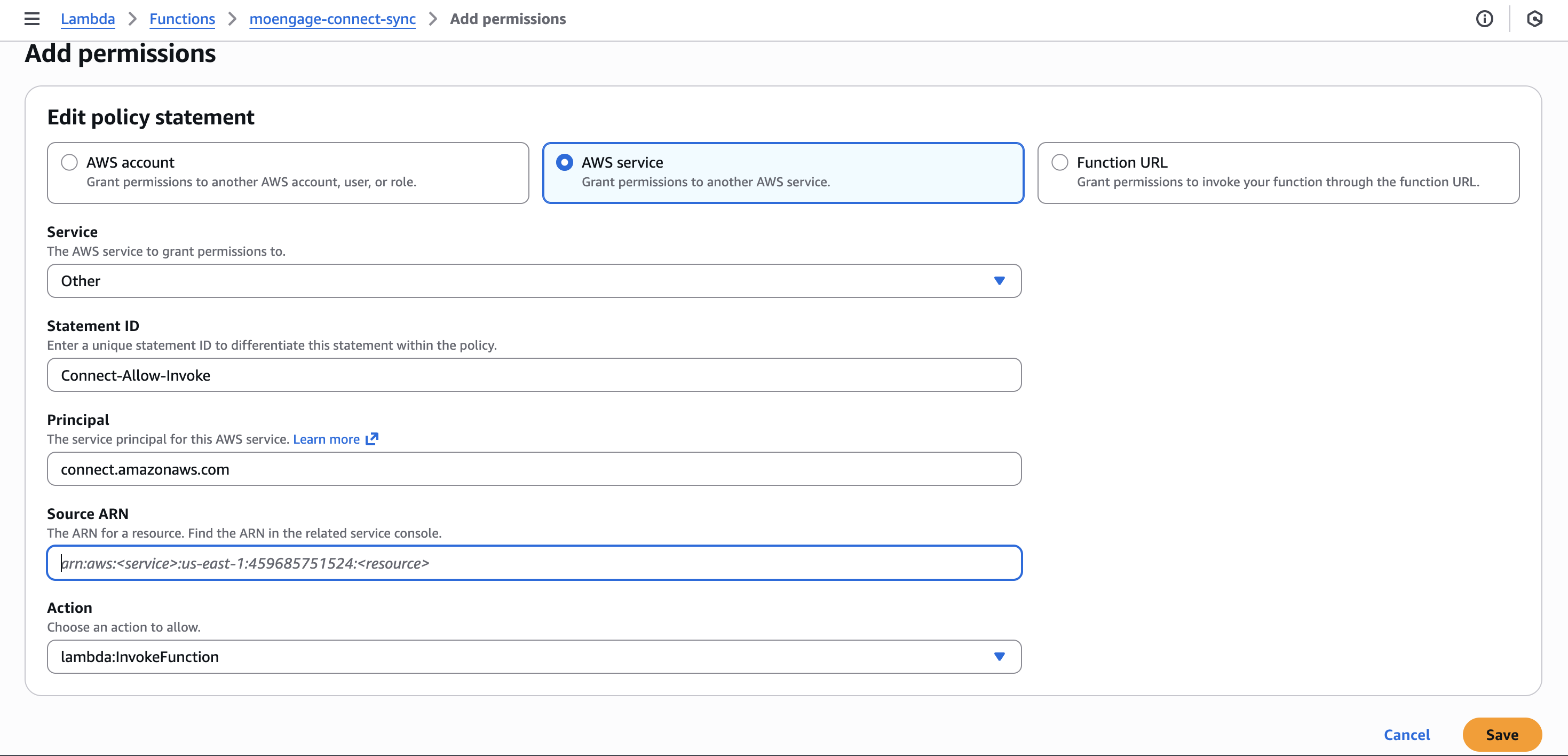This screenshot has width=1568, height=756.
Task: Save the policy statement
Action: (1502, 735)
